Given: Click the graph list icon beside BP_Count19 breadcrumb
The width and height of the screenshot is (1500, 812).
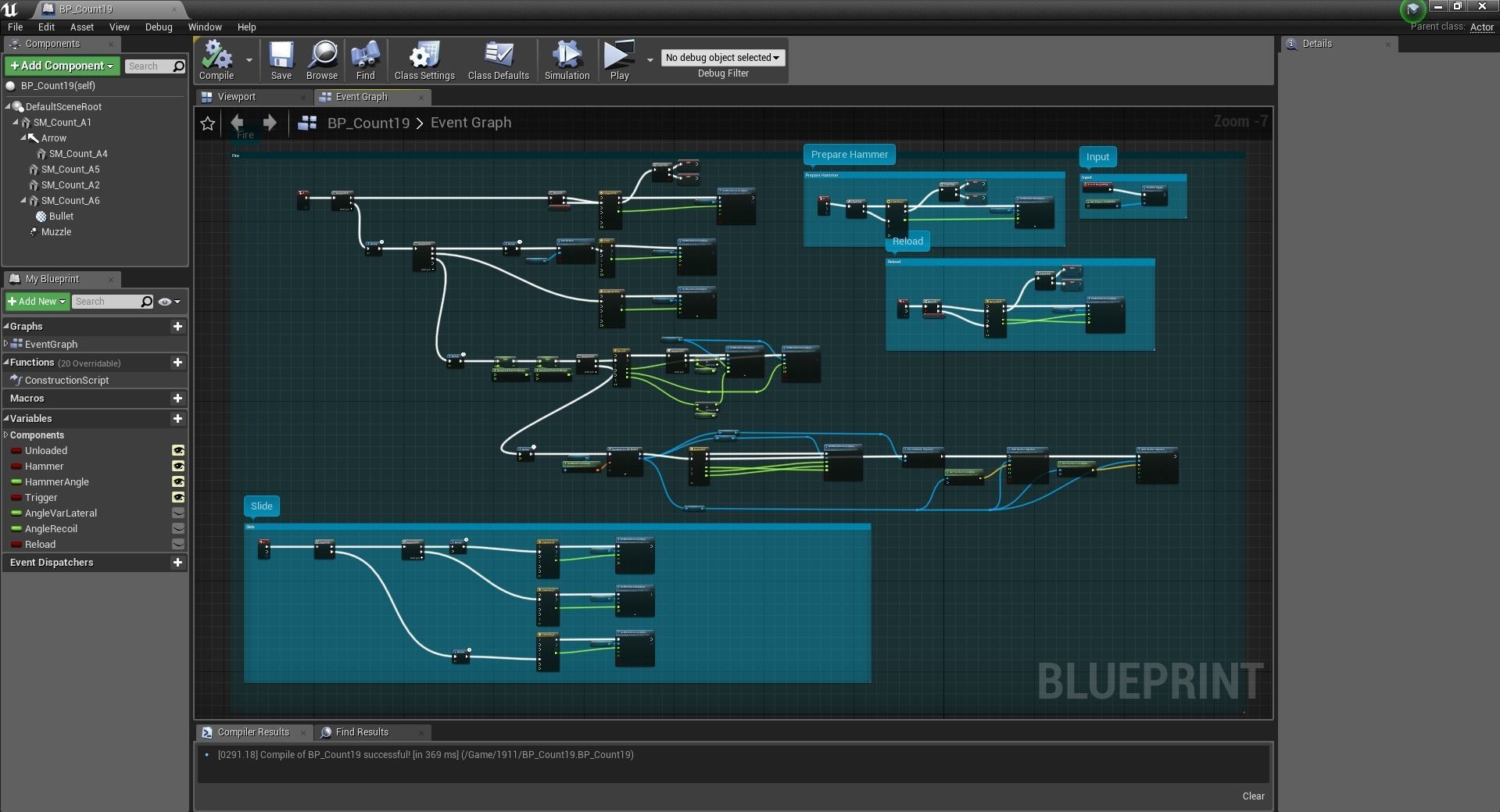Looking at the screenshot, I should [307, 123].
